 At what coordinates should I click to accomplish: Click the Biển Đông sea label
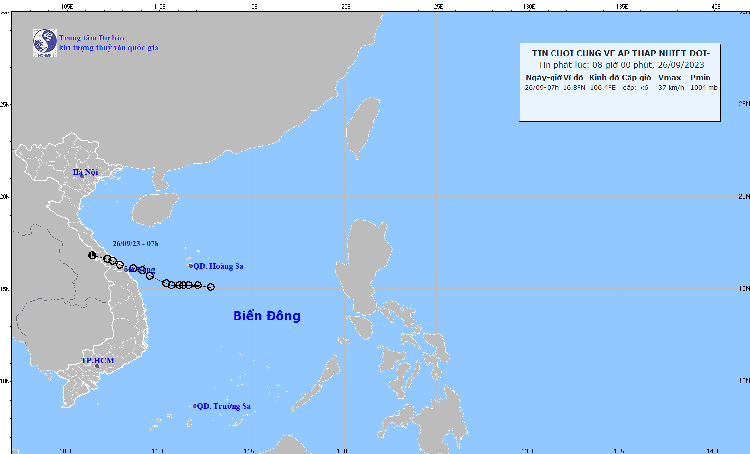267,316
